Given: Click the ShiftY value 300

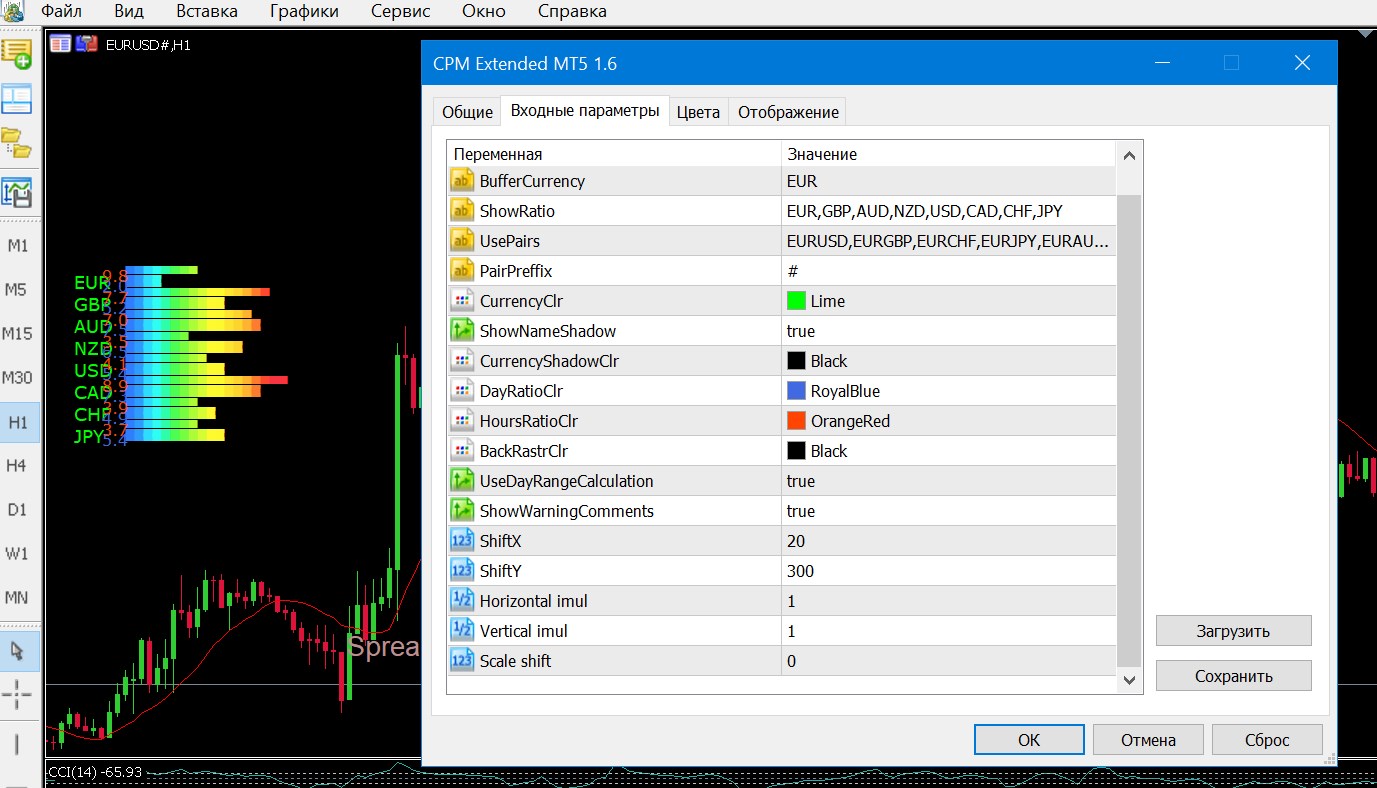Looking at the screenshot, I should click(x=800, y=571).
